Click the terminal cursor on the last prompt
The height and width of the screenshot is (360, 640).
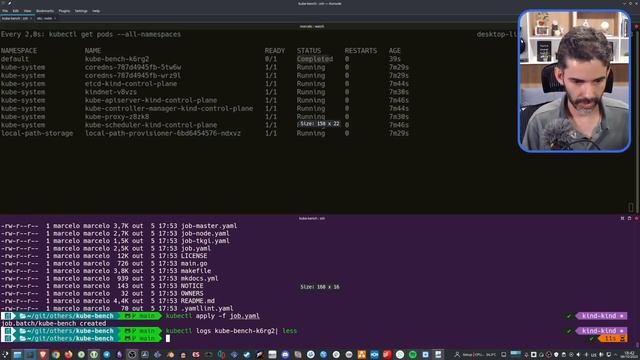coord(168,338)
